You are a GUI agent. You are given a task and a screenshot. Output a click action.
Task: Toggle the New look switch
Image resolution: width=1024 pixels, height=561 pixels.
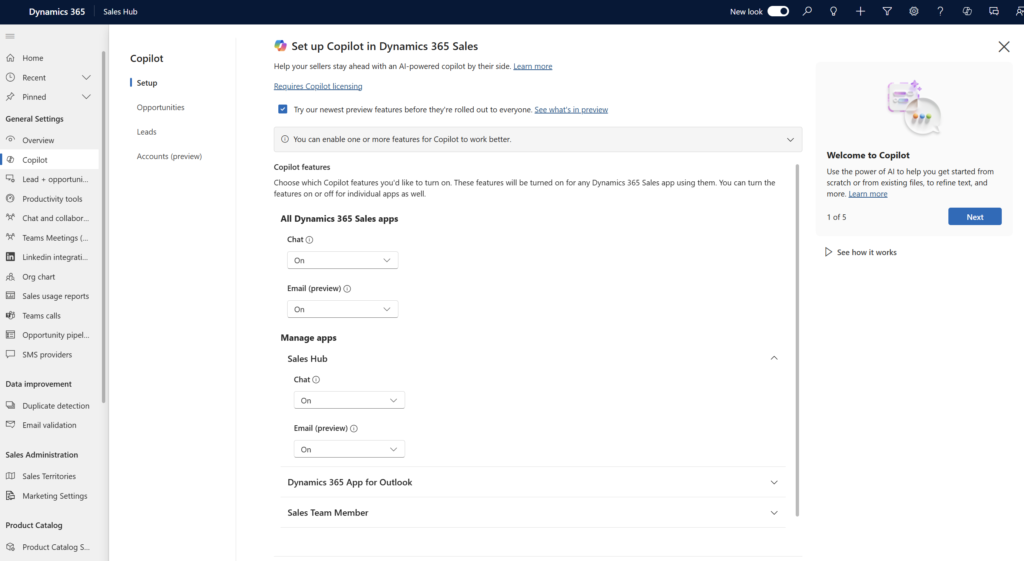778,11
